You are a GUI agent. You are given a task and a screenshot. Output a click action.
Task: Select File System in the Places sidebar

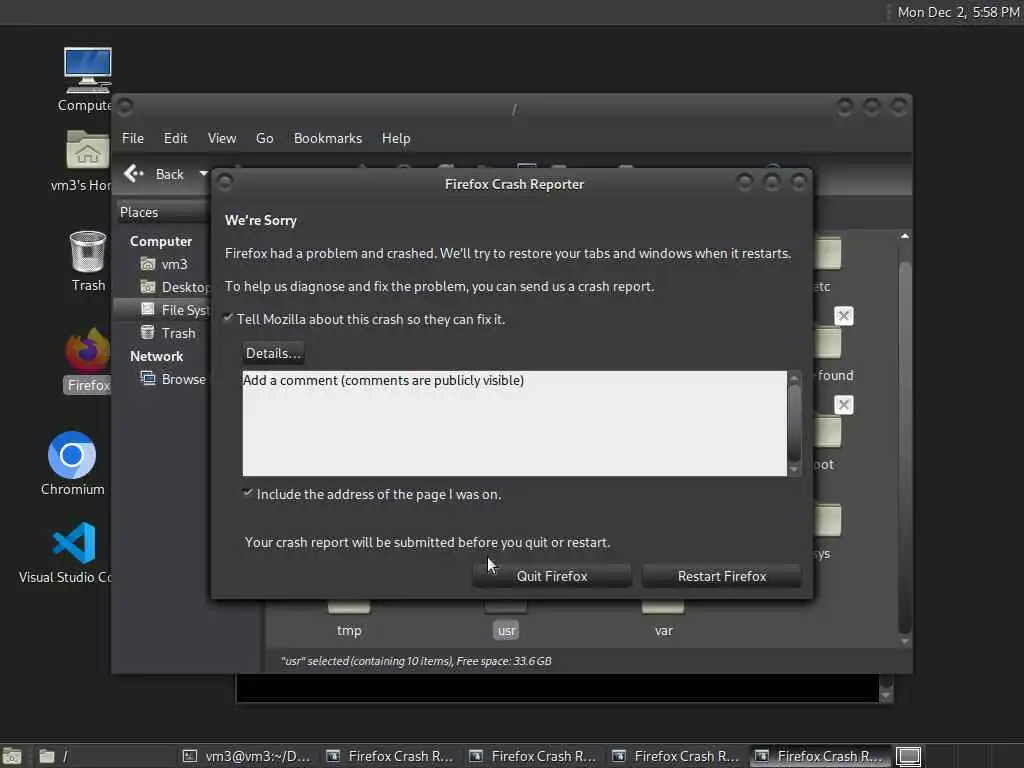[162, 310]
